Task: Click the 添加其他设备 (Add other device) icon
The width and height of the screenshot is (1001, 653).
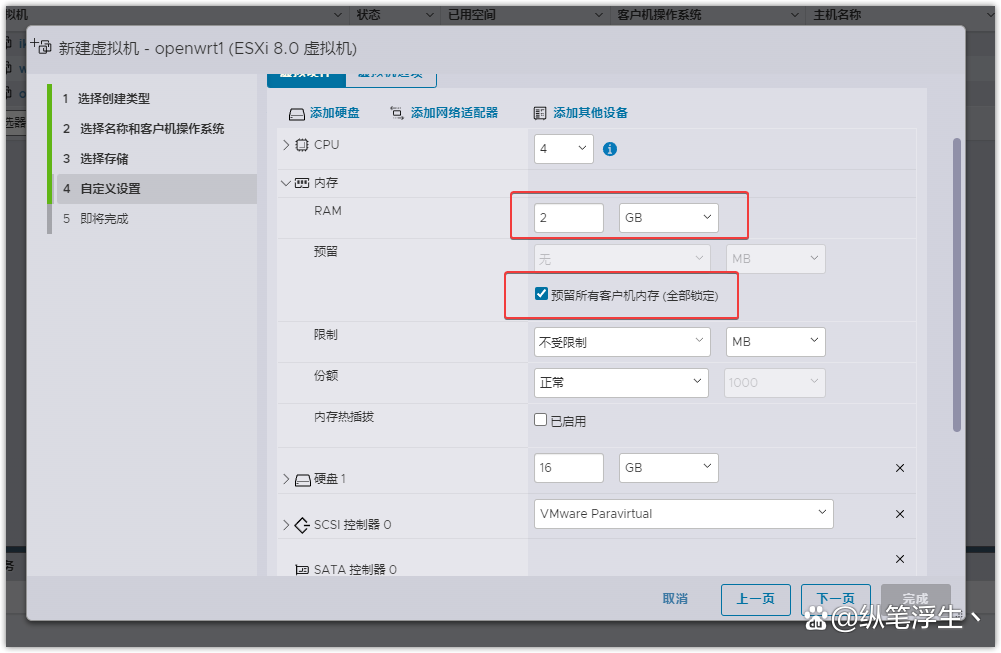Action: (x=542, y=112)
